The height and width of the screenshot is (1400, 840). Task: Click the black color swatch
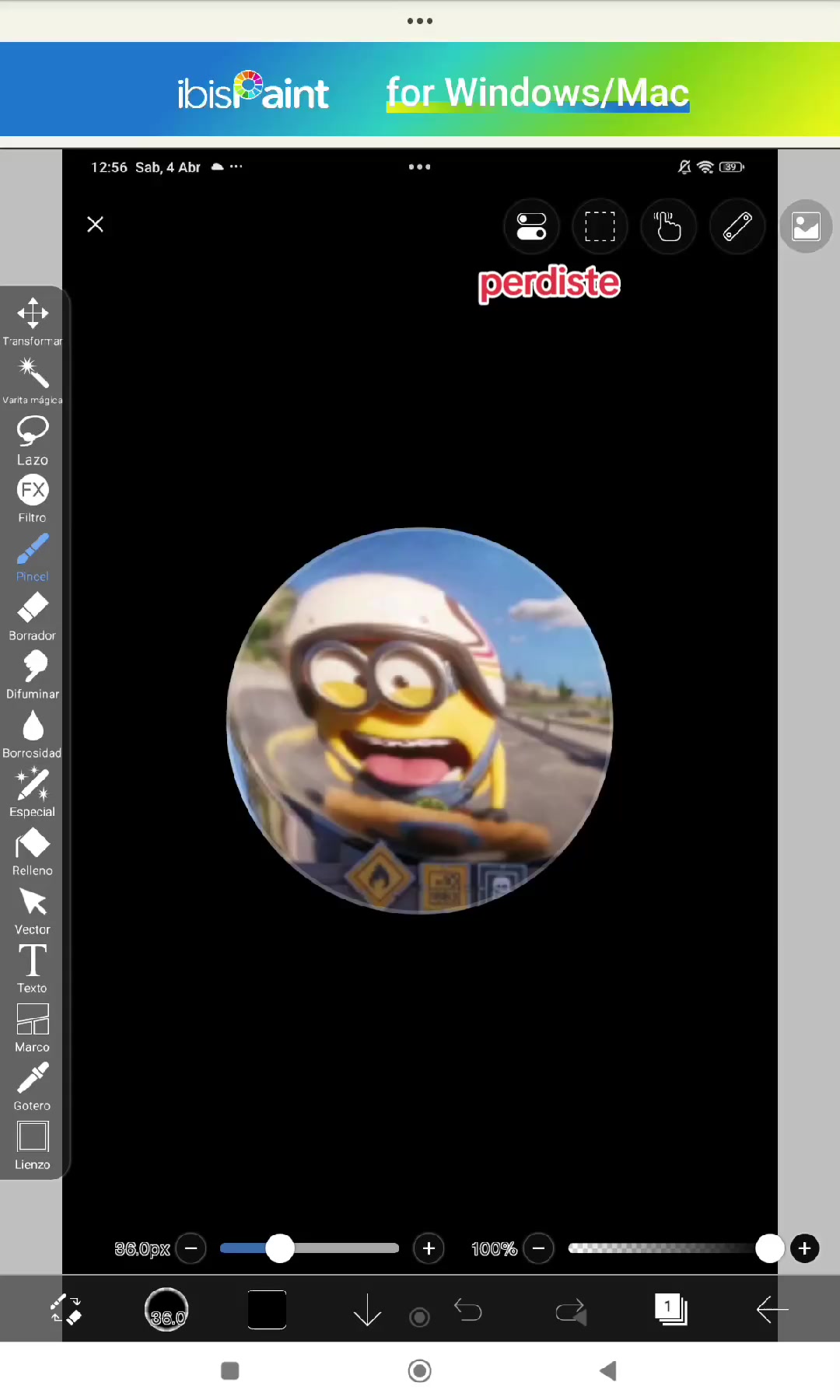tap(267, 1310)
